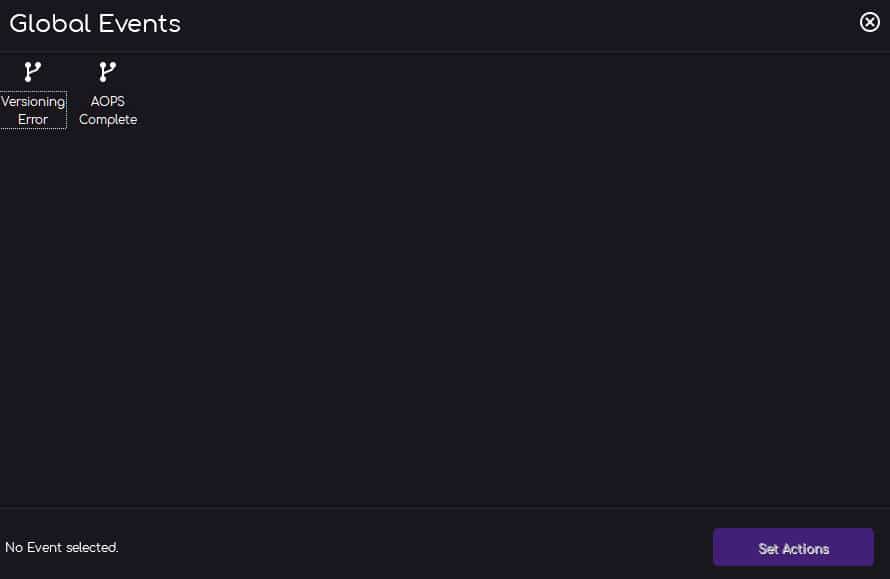Pick the event with the dotted focus outline

[33, 94]
